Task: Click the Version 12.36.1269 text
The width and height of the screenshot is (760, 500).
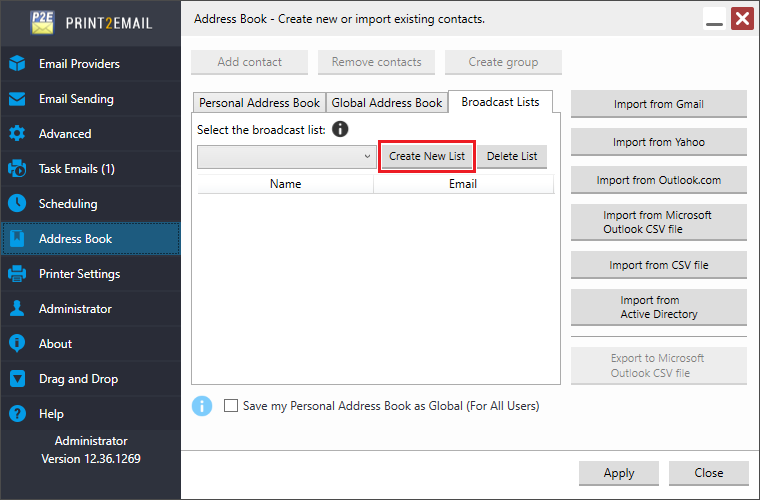Action: (91, 459)
